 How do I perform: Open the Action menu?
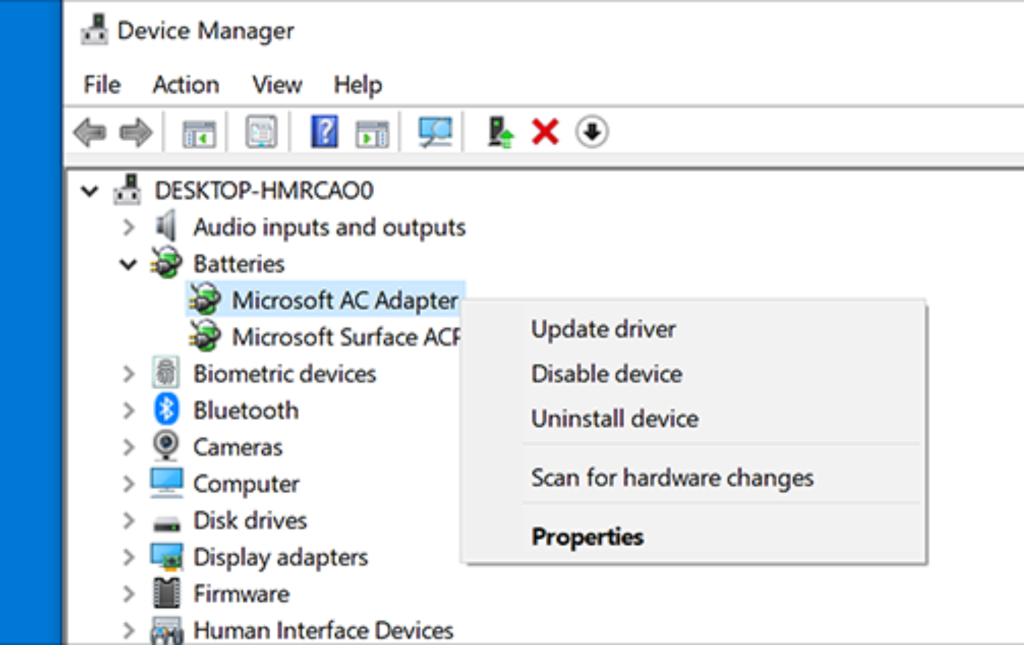(x=185, y=85)
